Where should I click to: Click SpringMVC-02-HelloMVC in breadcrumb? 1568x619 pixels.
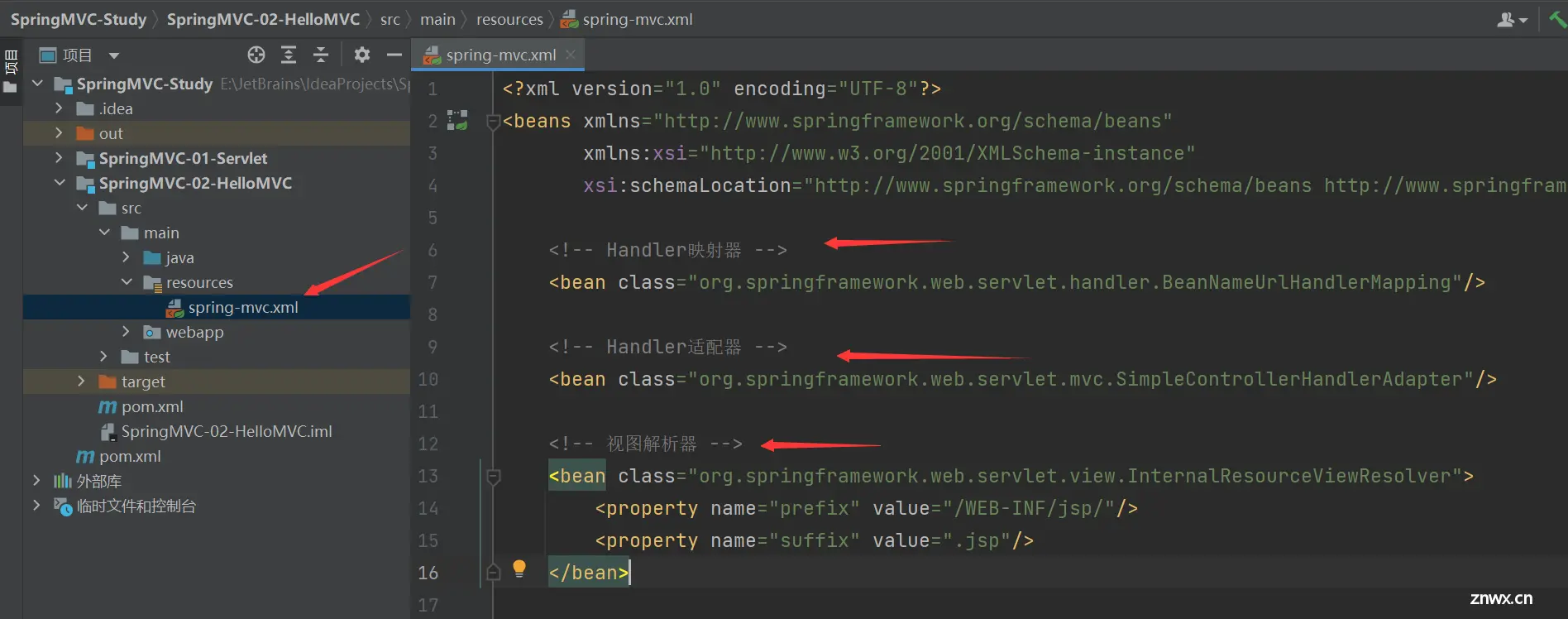pos(263,19)
